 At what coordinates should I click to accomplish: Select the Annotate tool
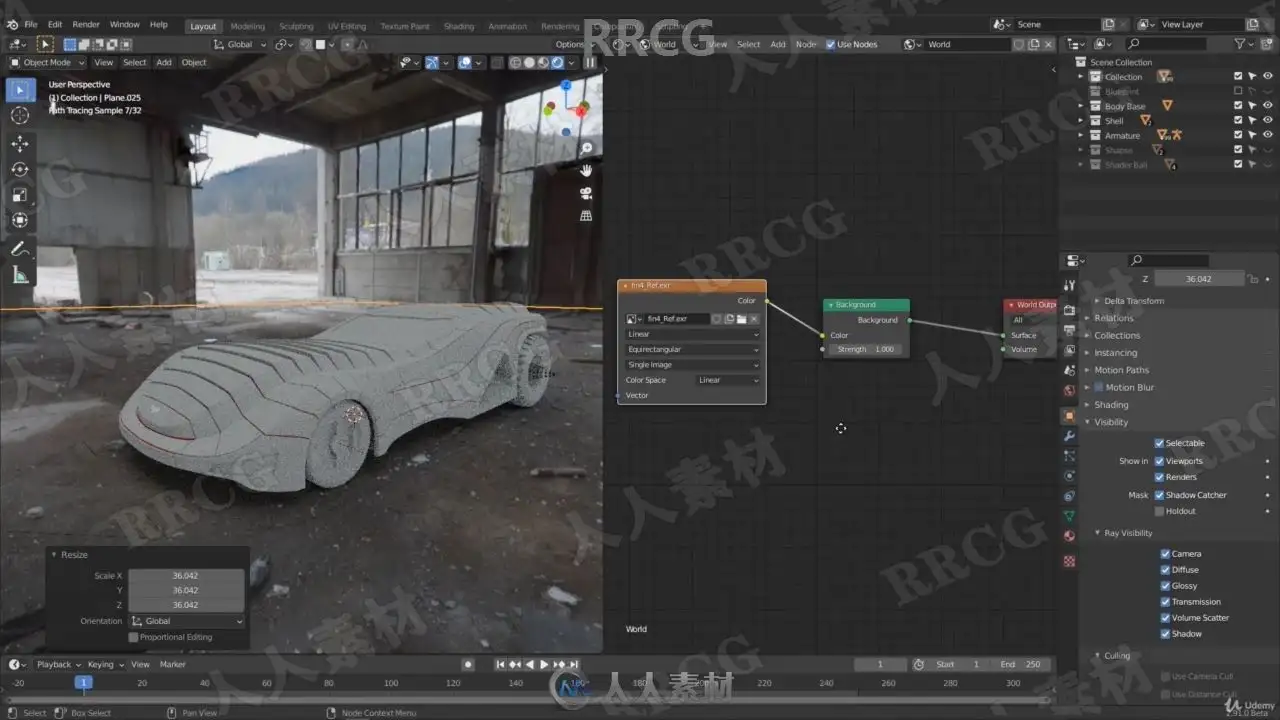[x=20, y=249]
